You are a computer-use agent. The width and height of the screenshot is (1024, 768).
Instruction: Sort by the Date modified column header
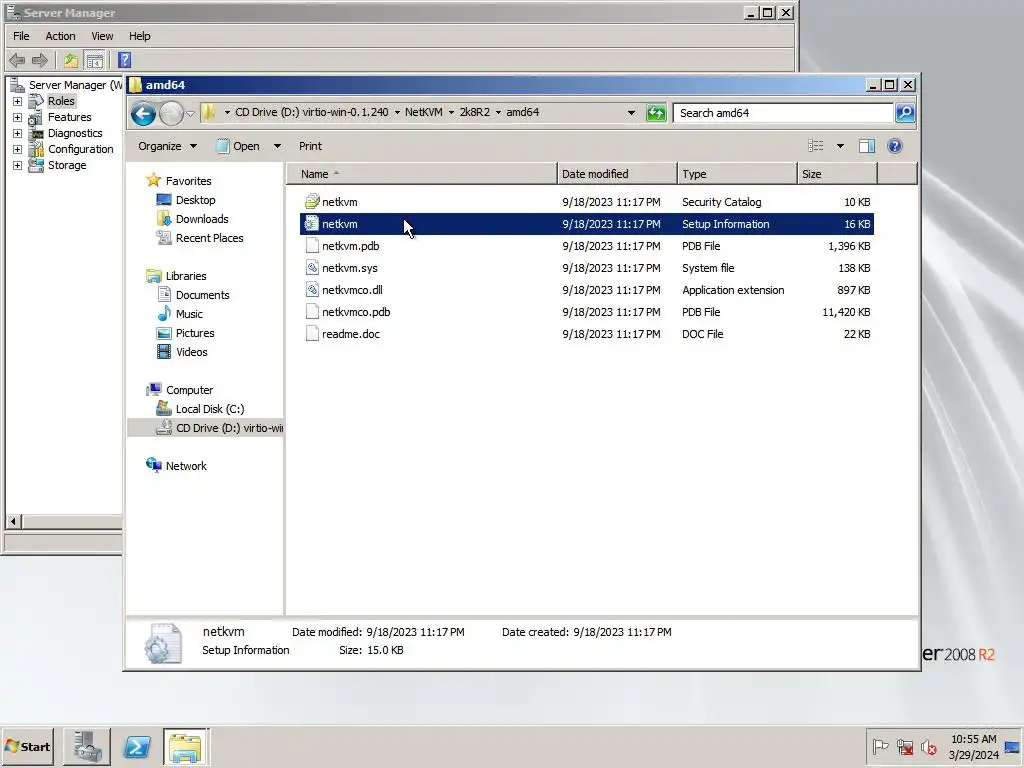617,174
